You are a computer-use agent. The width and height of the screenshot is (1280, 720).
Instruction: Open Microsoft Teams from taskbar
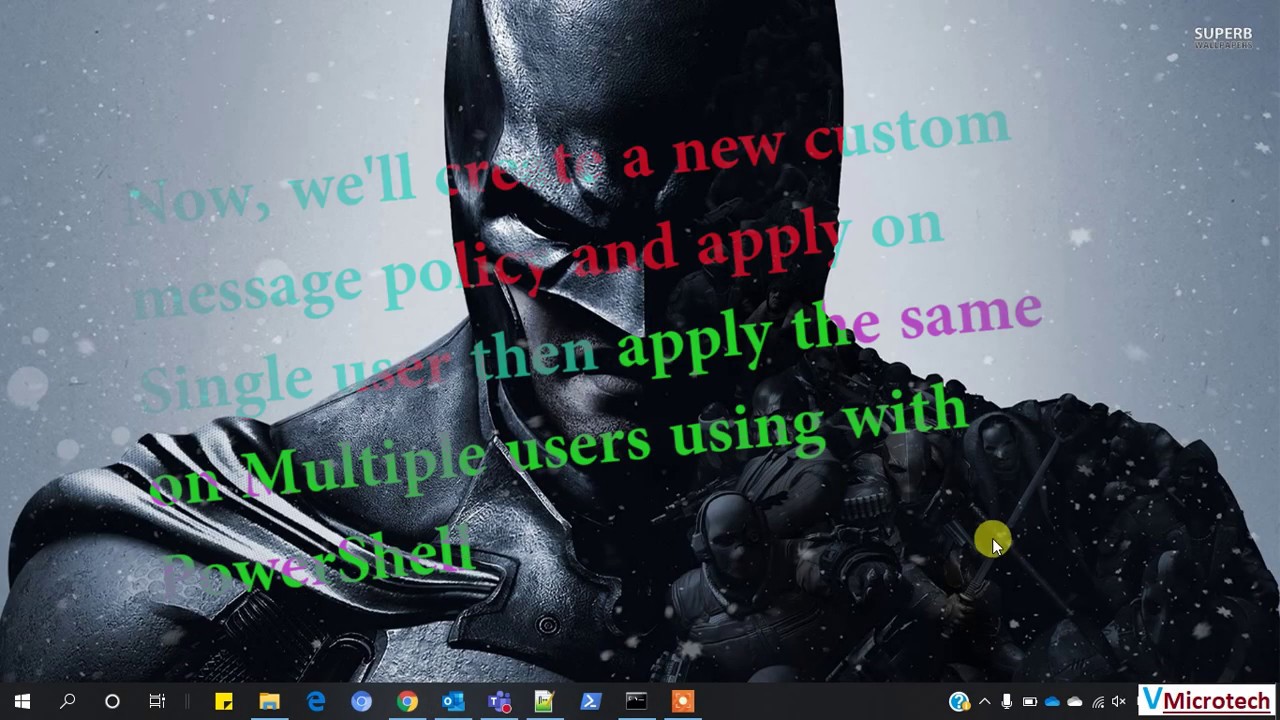click(x=499, y=702)
